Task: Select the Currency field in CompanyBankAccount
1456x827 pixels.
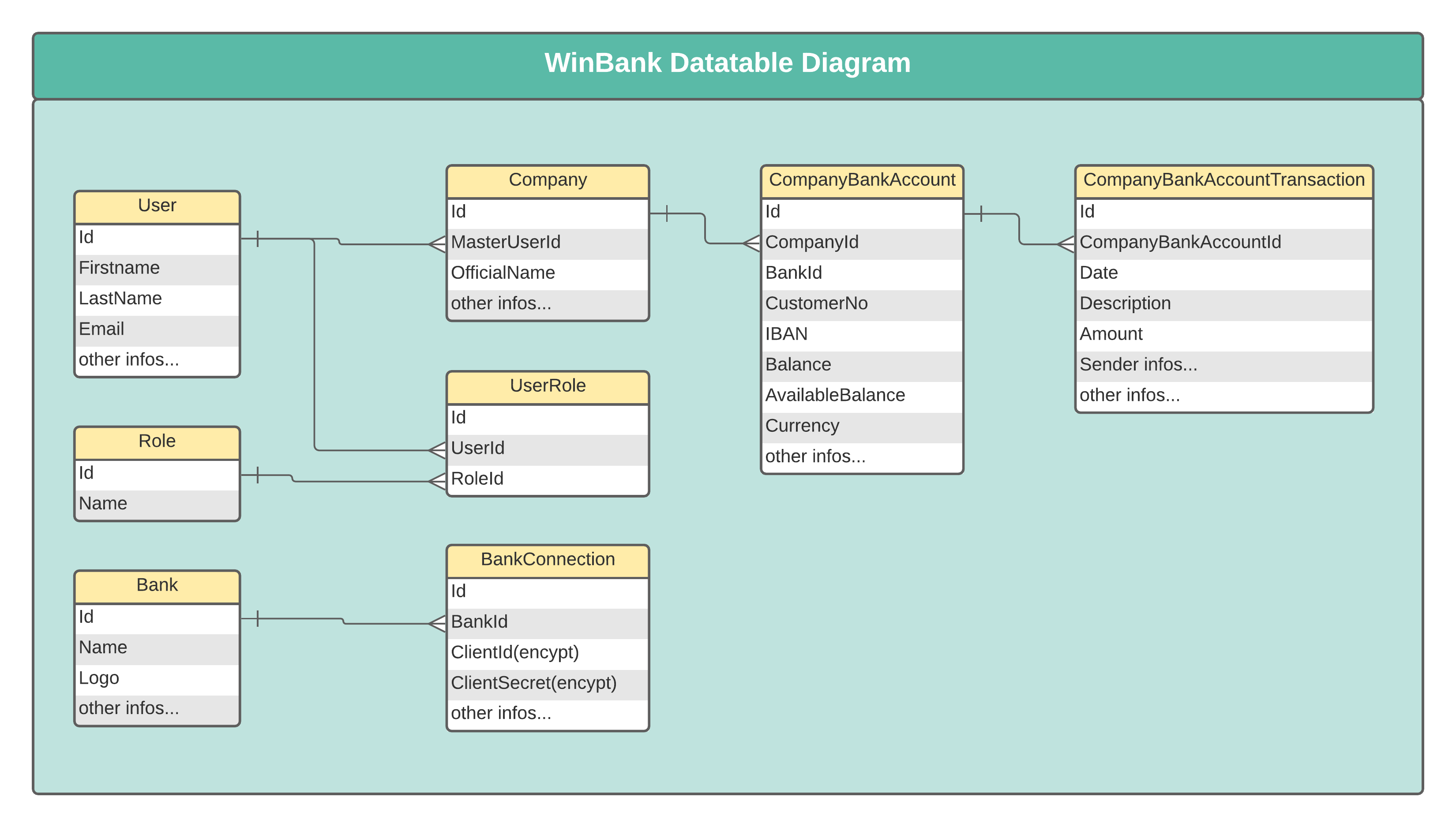Action: click(x=802, y=426)
